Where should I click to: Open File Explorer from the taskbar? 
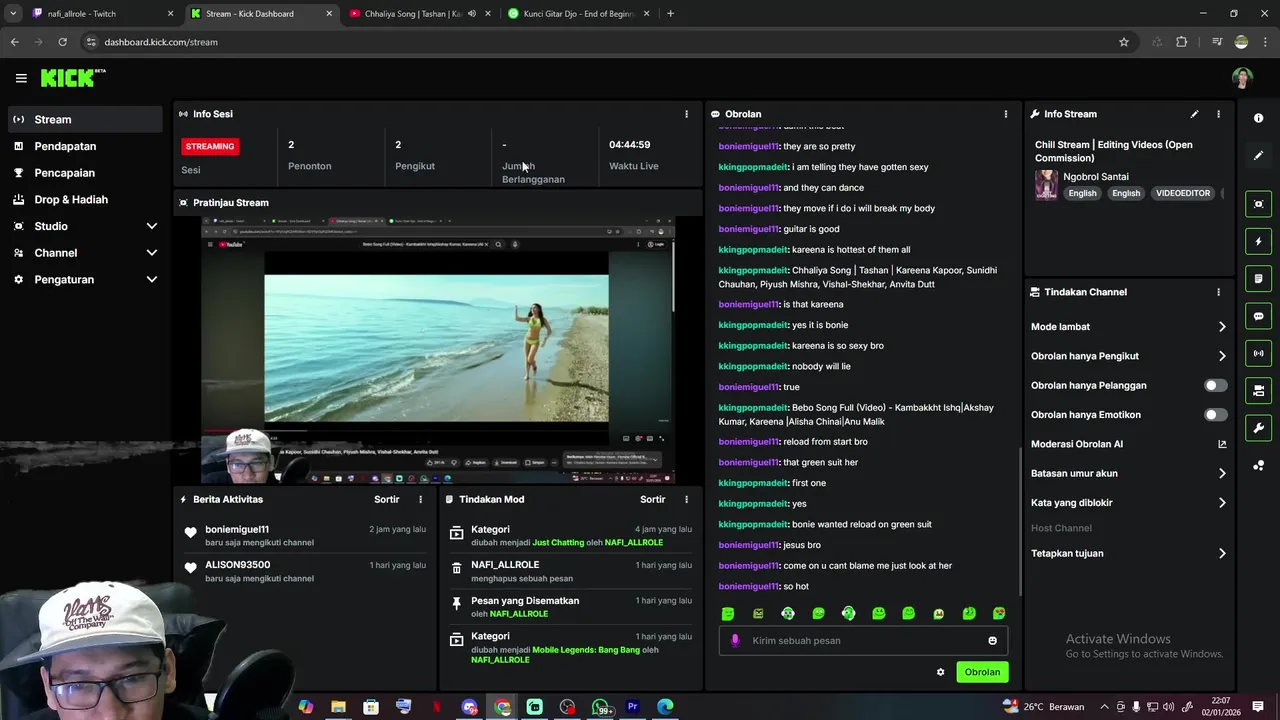[338, 707]
